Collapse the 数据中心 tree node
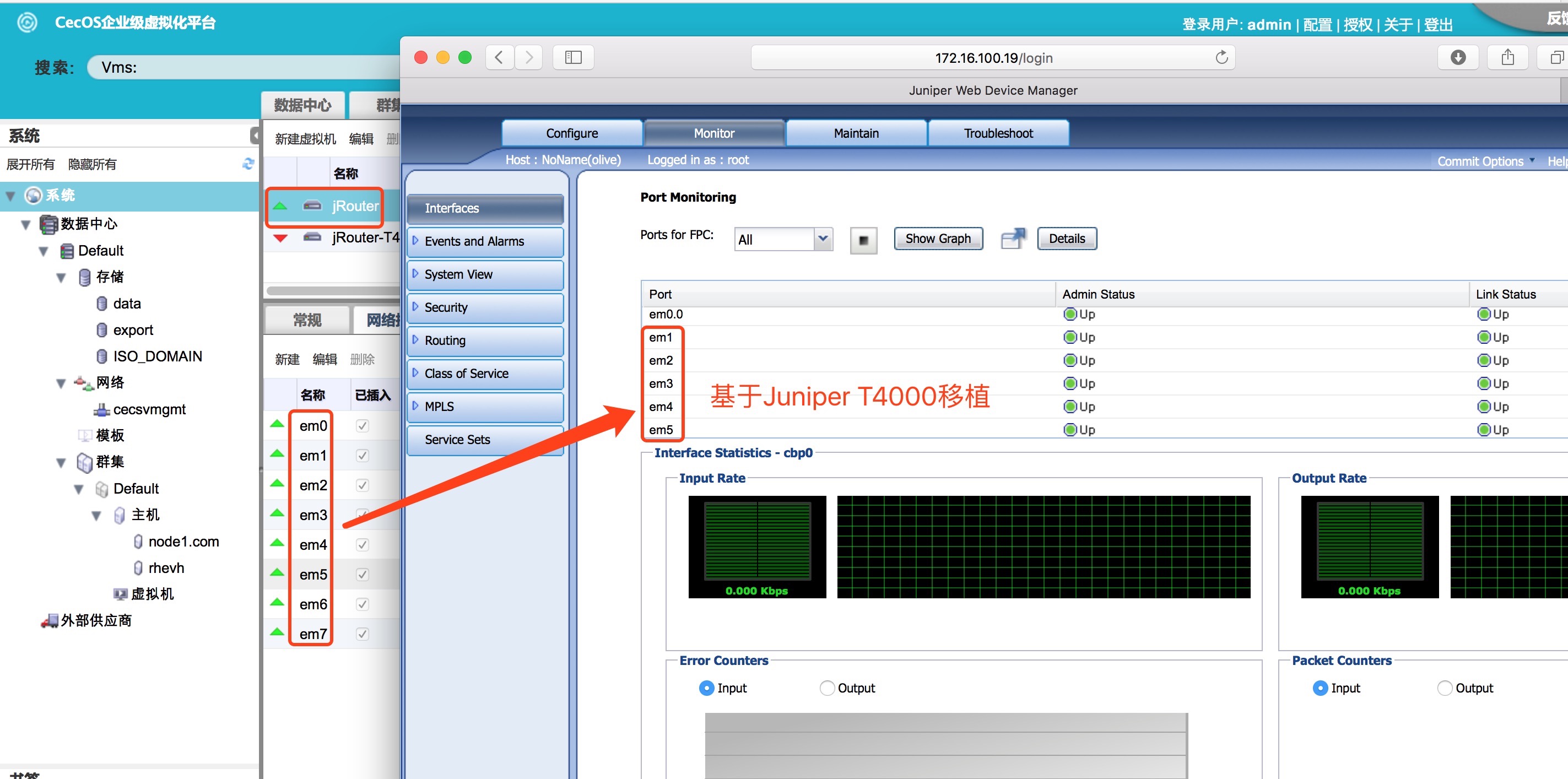The height and width of the screenshot is (779, 1568). (x=25, y=225)
